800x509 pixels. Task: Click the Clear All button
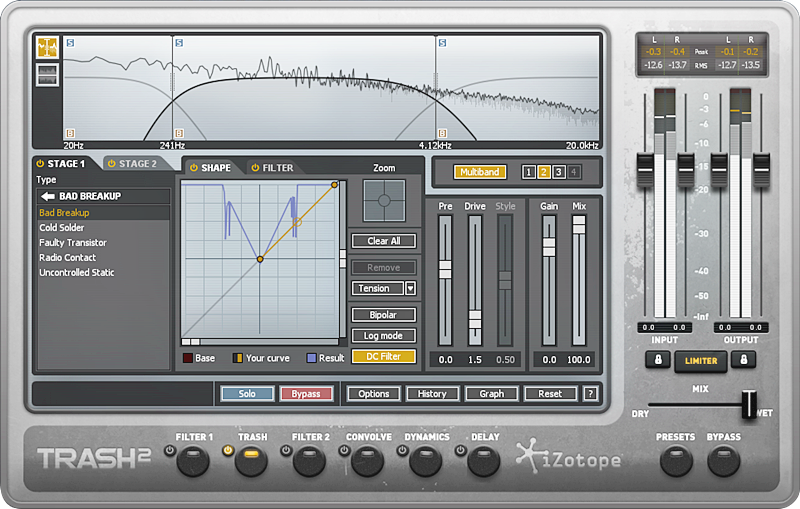384,241
